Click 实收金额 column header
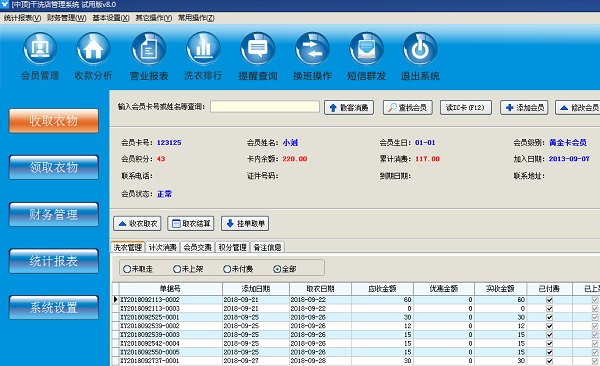 [x=501, y=289]
